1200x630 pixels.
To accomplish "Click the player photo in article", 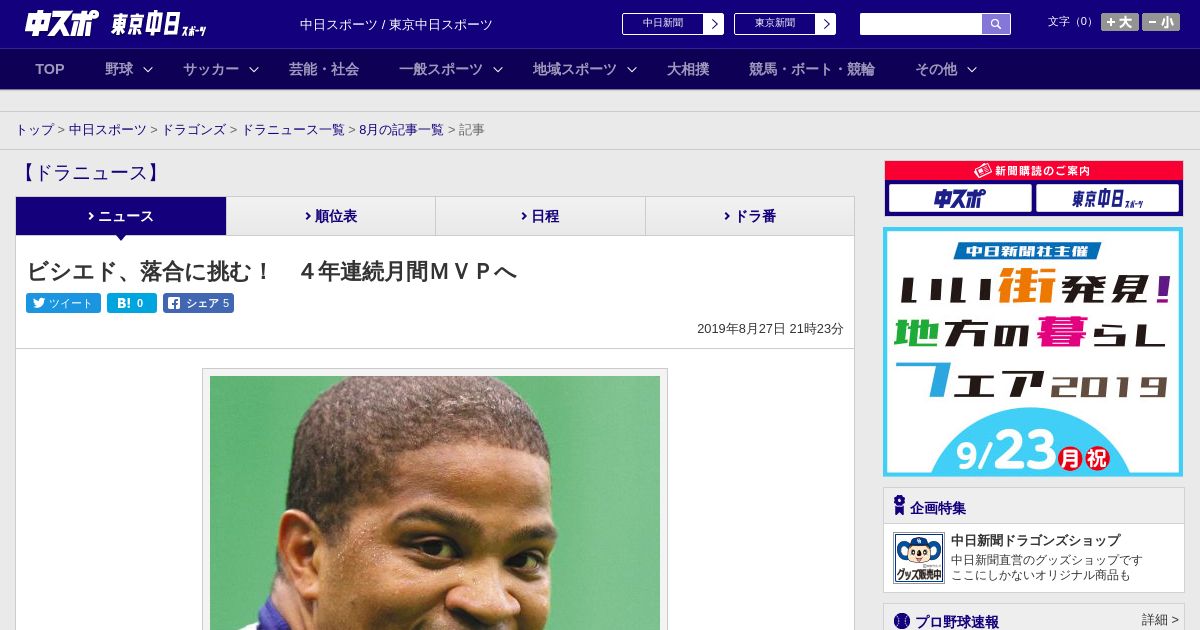I will coord(435,502).
